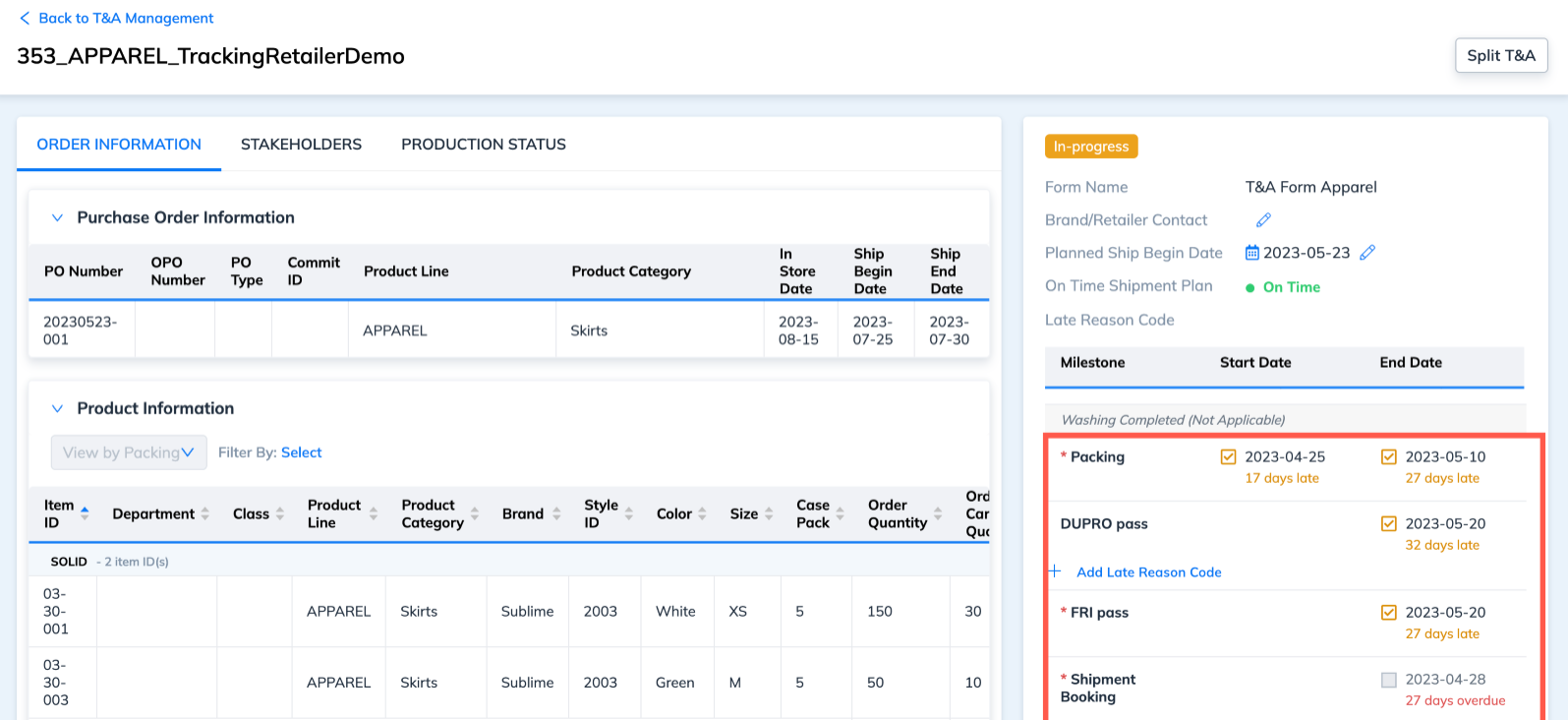This screenshot has height=720, width=1568.
Task: Sort by Item ID column arrows
Action: tap(85, 513)
